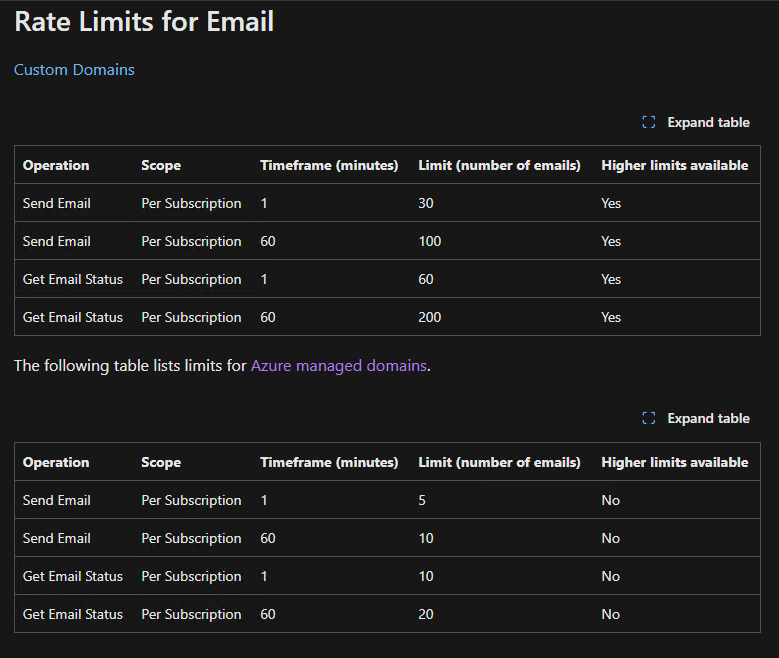Click Scope header in second table
The image size is (779, 658).
161,463
